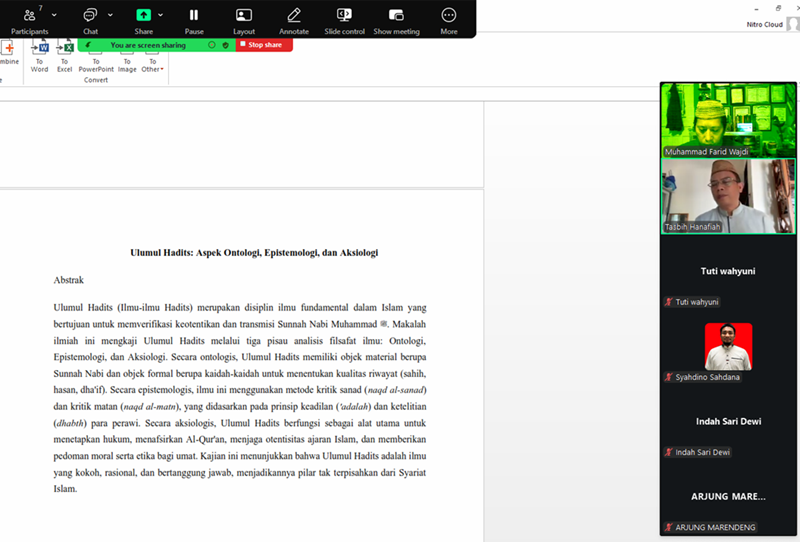
Task: Open the Annotate tool
Action: click(x=294, y=20)
